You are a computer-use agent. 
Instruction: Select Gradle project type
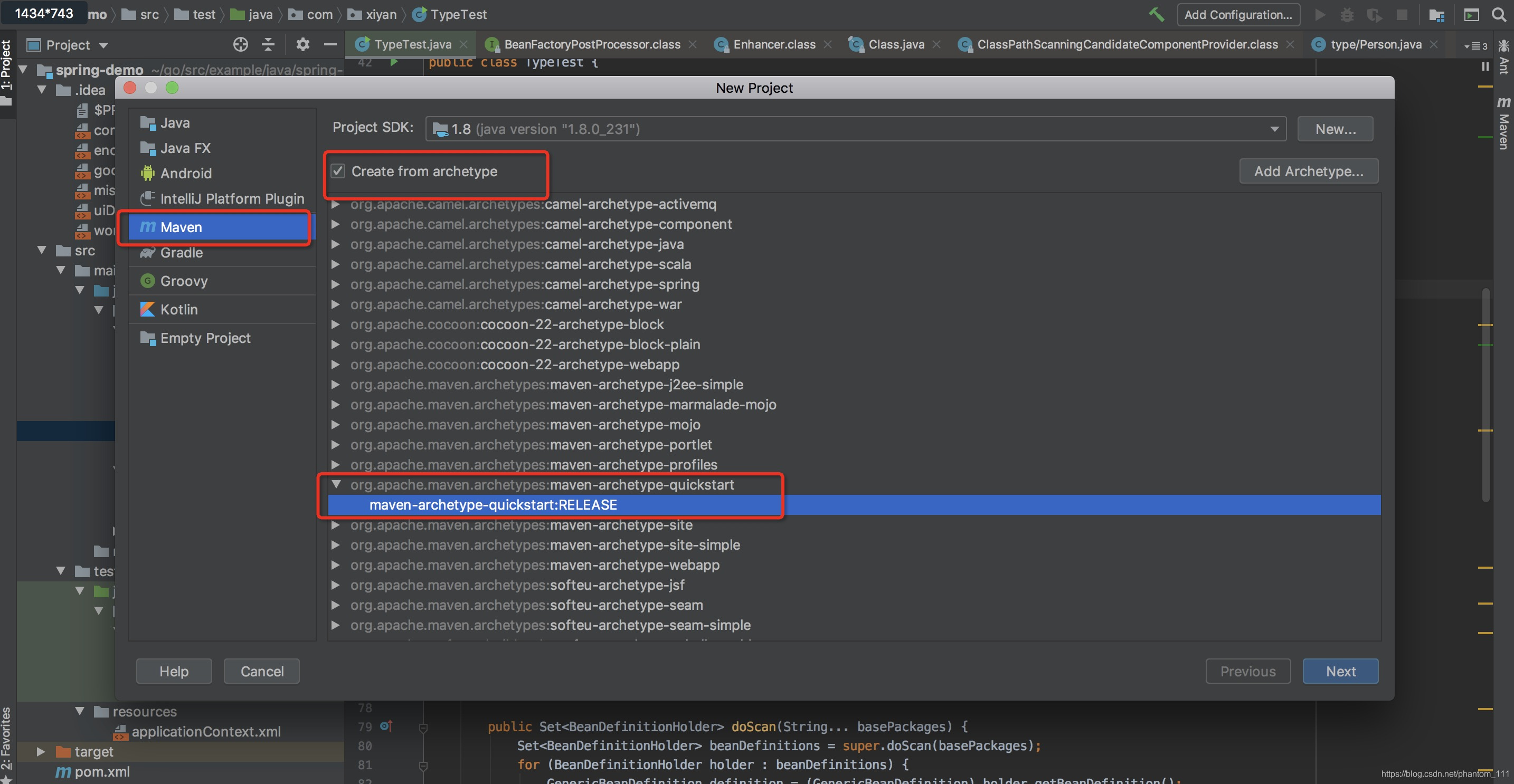coord(222,253)
